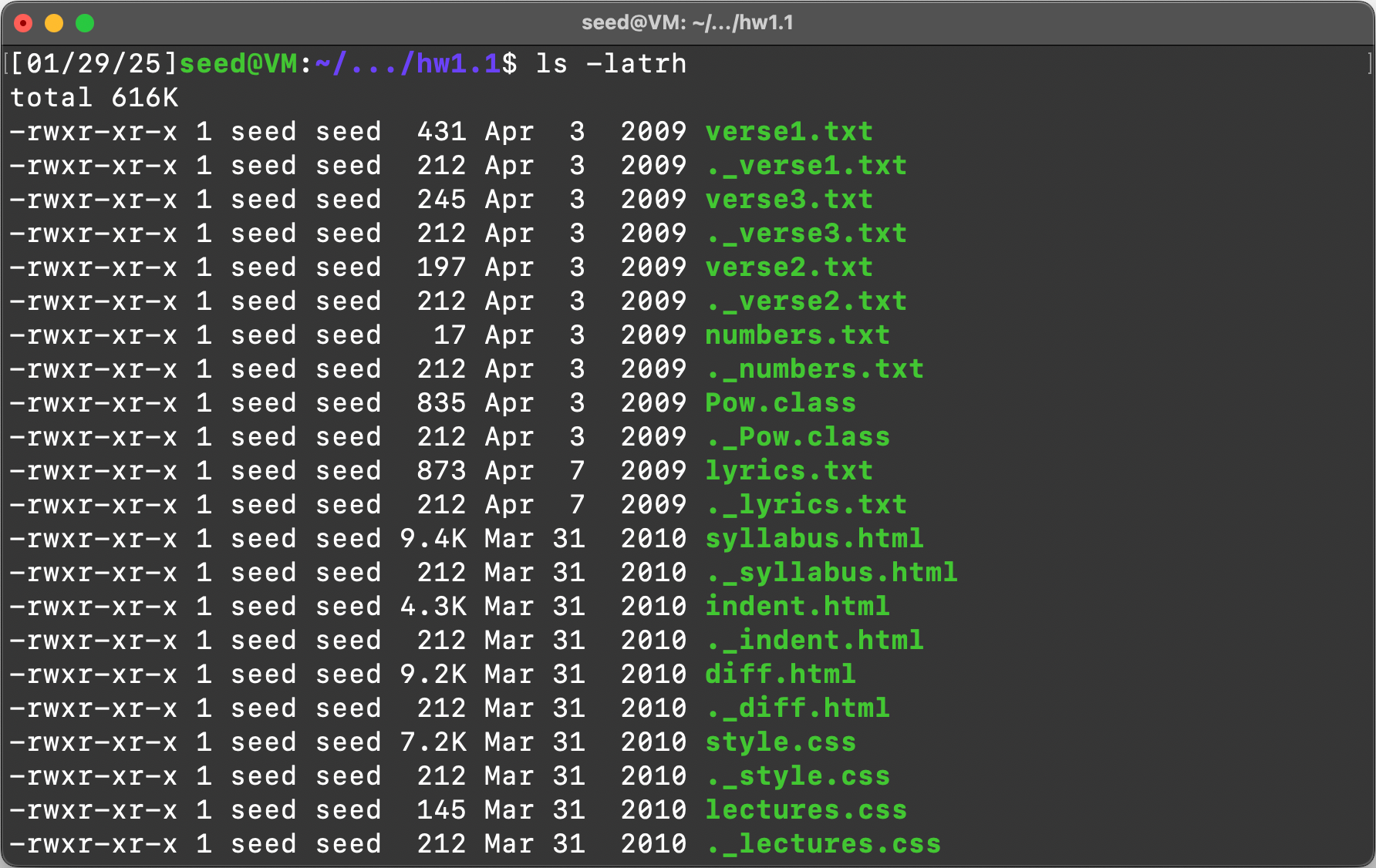Click on Pow.class file name
Image resolution: width=1376 pixels, height=868 pixels.
[780, 402]
